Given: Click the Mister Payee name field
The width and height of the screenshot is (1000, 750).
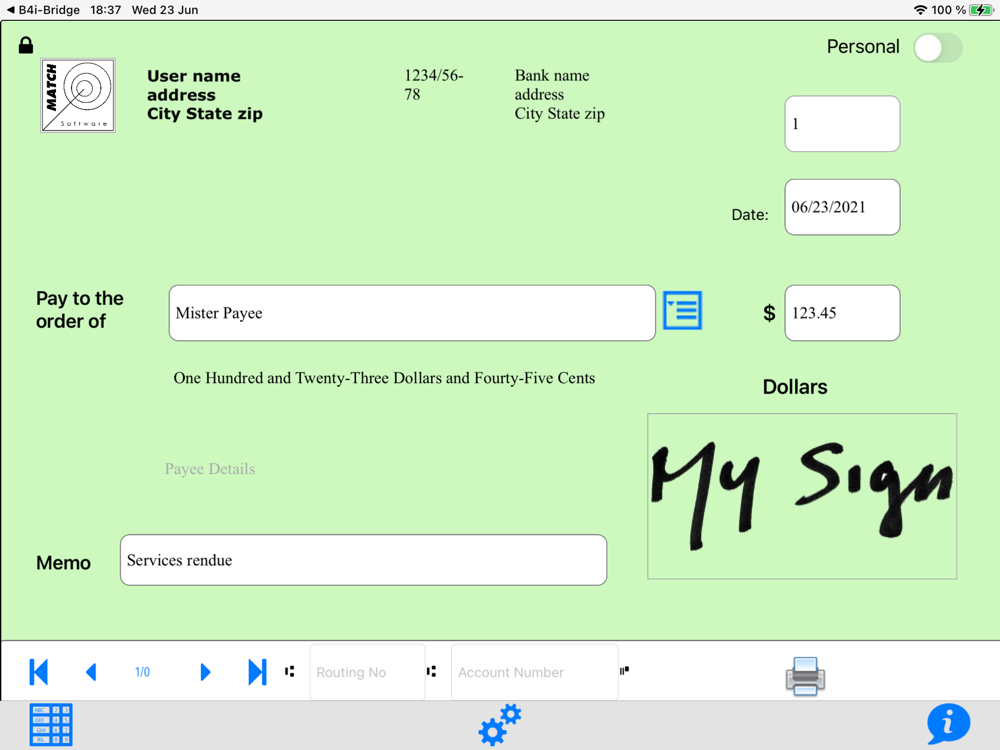Looking at the screenshot, I should point(412,313).
